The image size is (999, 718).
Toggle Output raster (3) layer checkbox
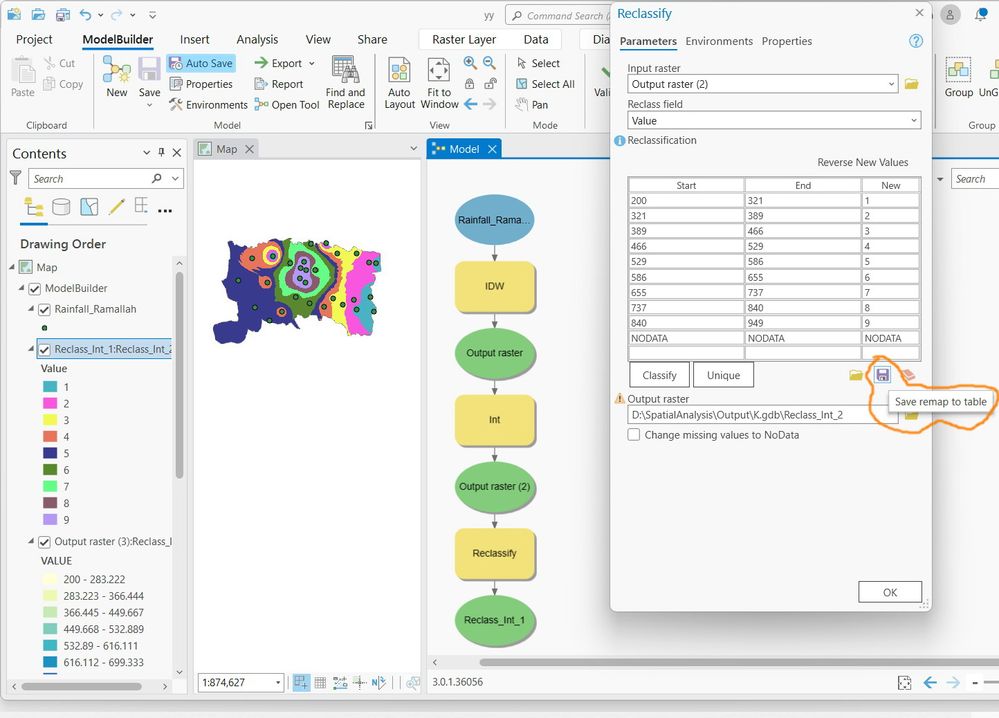coord(44,542)
